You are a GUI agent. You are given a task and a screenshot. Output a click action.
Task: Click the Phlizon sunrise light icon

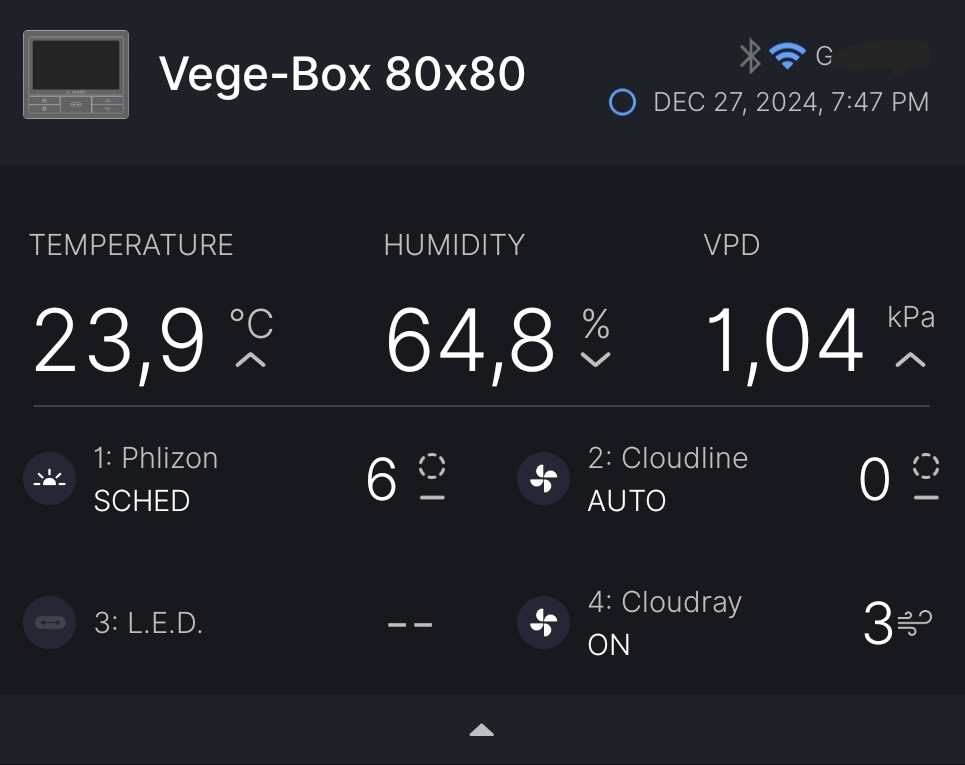[49, 479]
